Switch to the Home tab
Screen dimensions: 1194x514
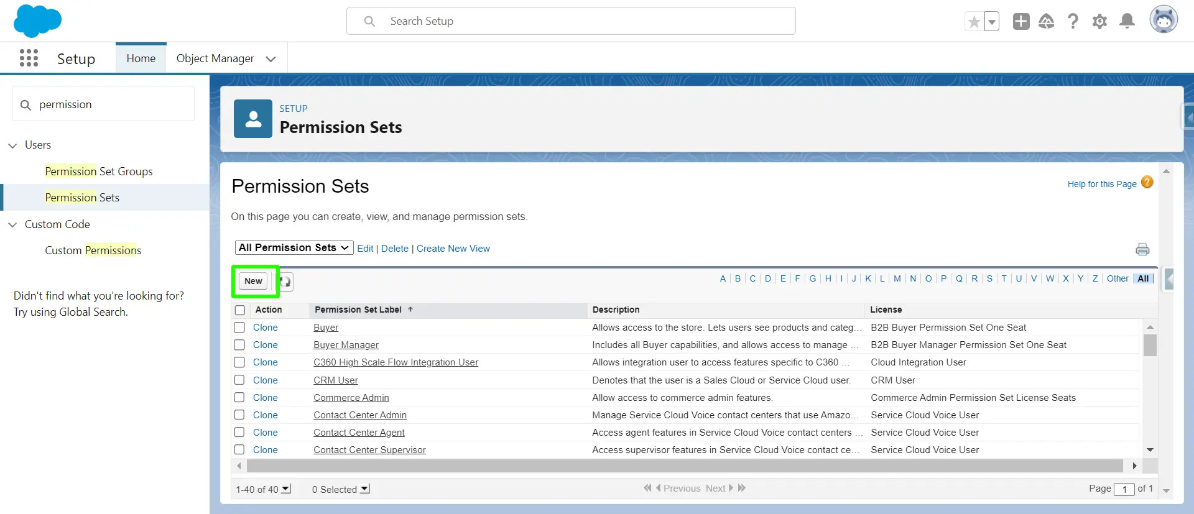(141, 58)
